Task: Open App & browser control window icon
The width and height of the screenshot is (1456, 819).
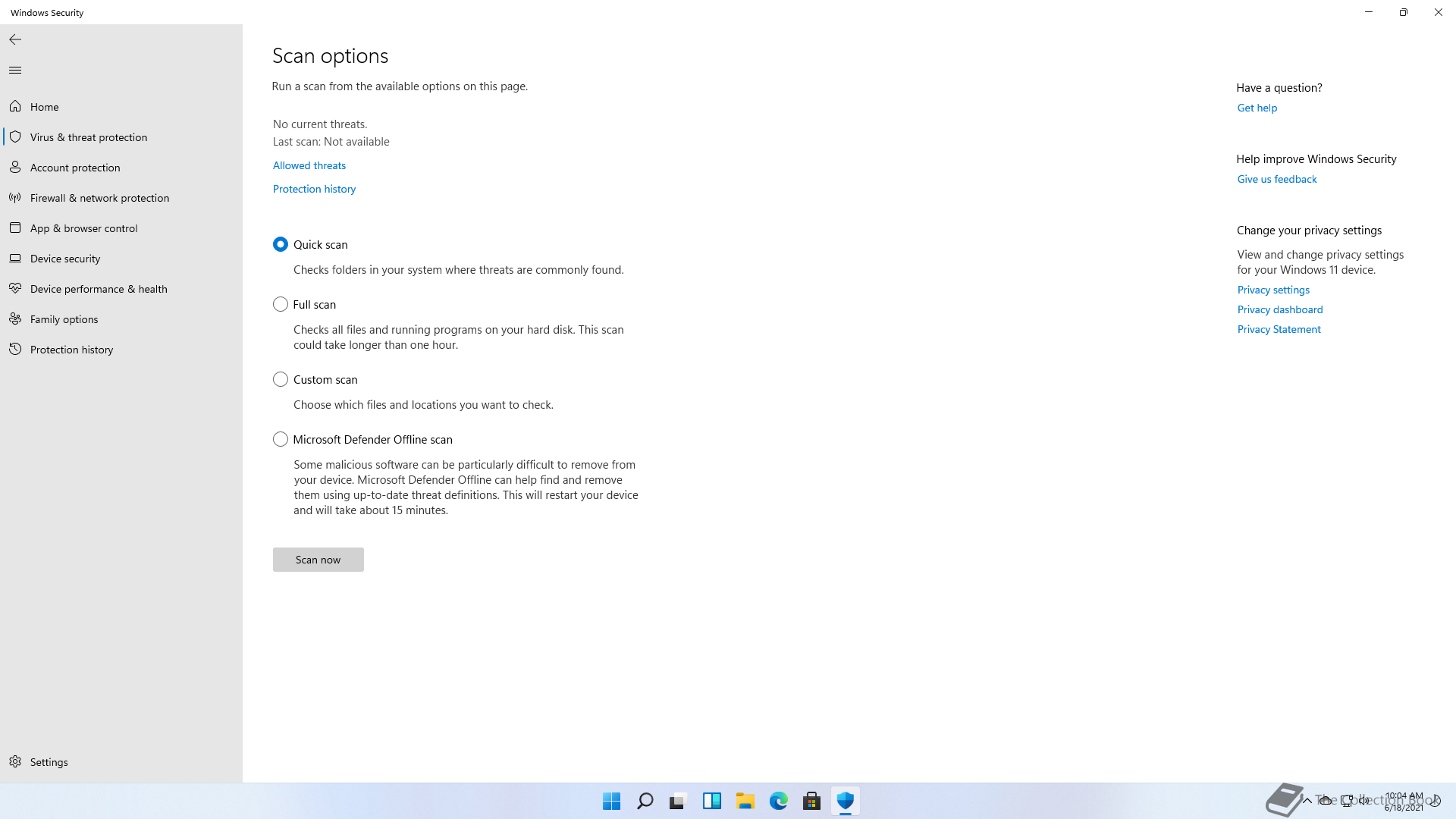Action: 15,227
